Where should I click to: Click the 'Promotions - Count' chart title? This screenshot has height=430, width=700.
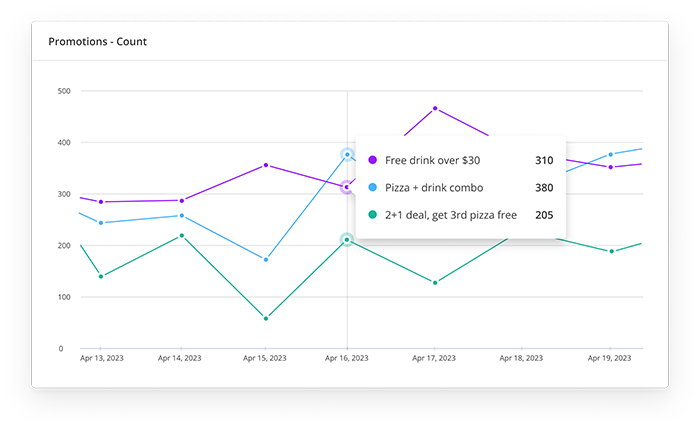click(96, 43)
